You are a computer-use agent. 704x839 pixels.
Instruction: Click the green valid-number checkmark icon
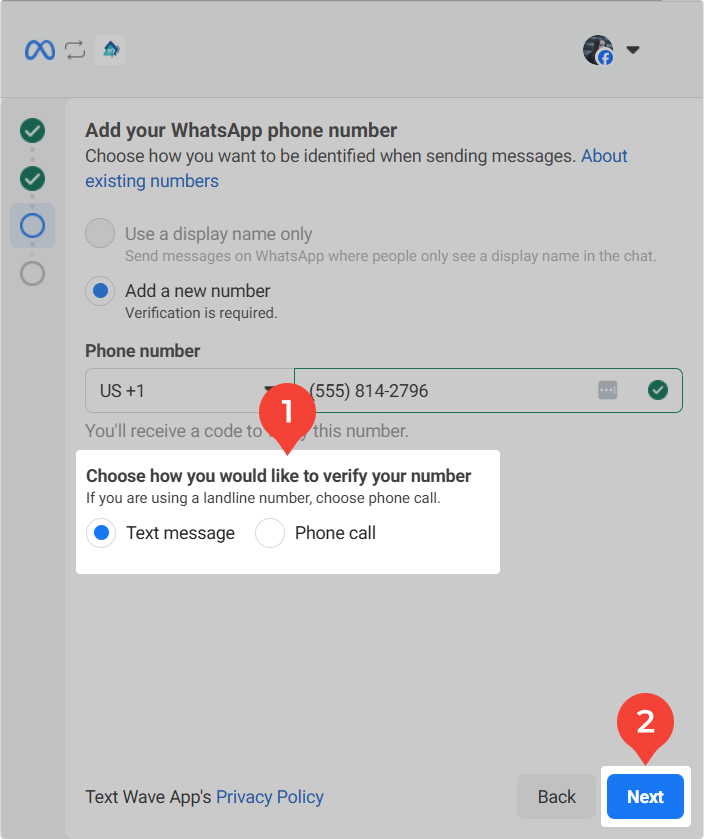click(657, 390)
